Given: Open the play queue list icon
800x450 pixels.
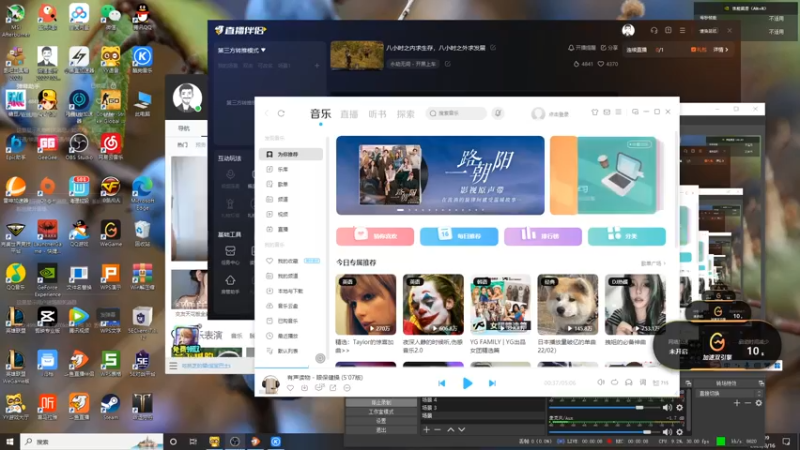Looking at the screenshot, I should 660,383.
